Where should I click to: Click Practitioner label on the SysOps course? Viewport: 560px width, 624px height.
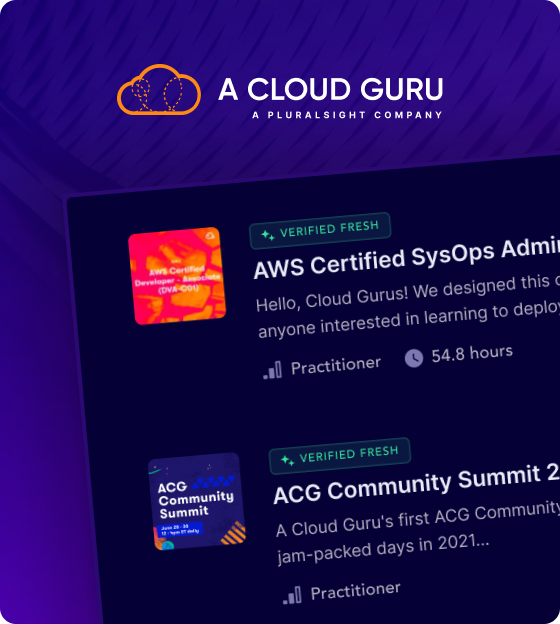click(336, 365)
